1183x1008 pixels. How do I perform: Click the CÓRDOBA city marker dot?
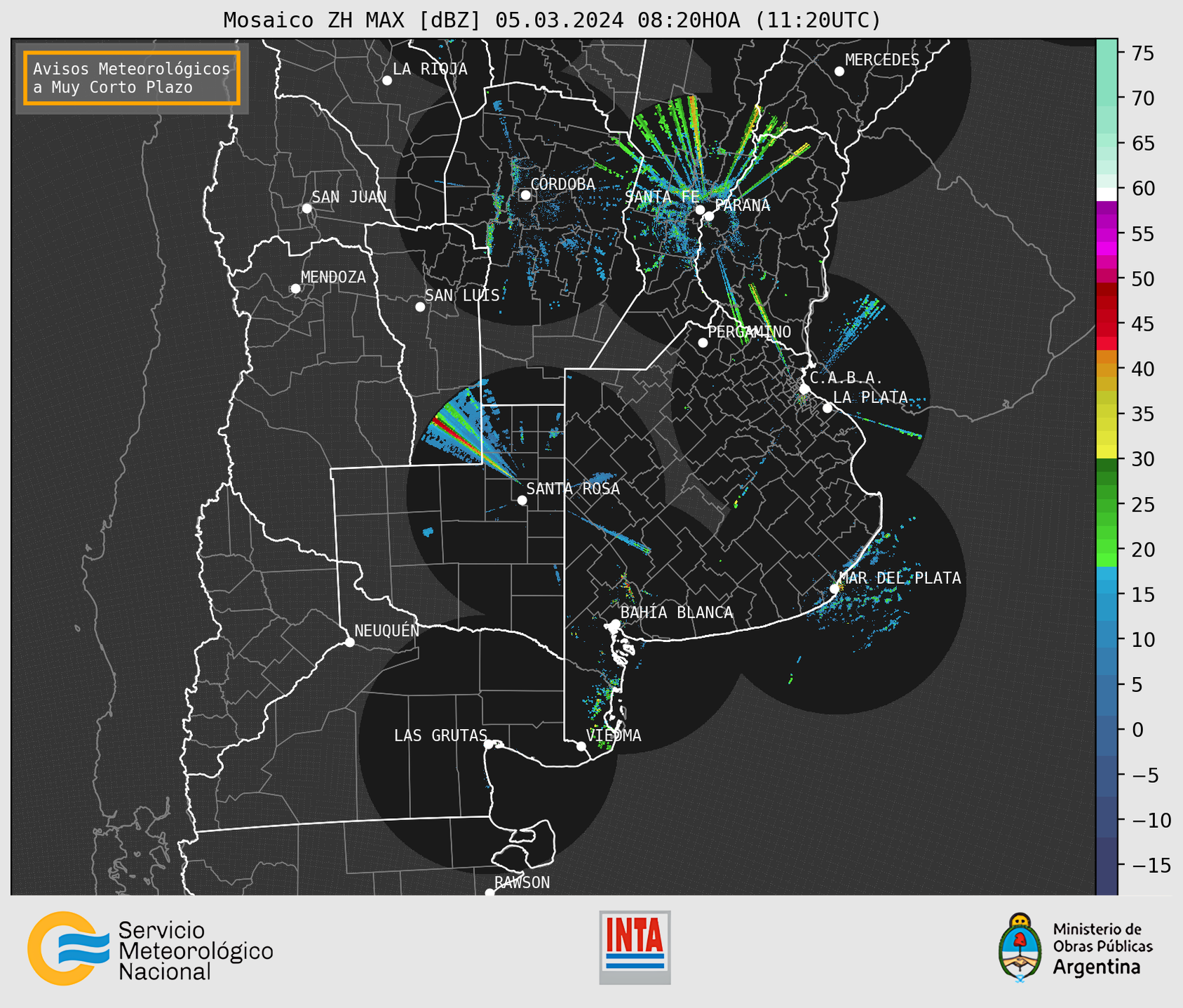click(525, 195)
